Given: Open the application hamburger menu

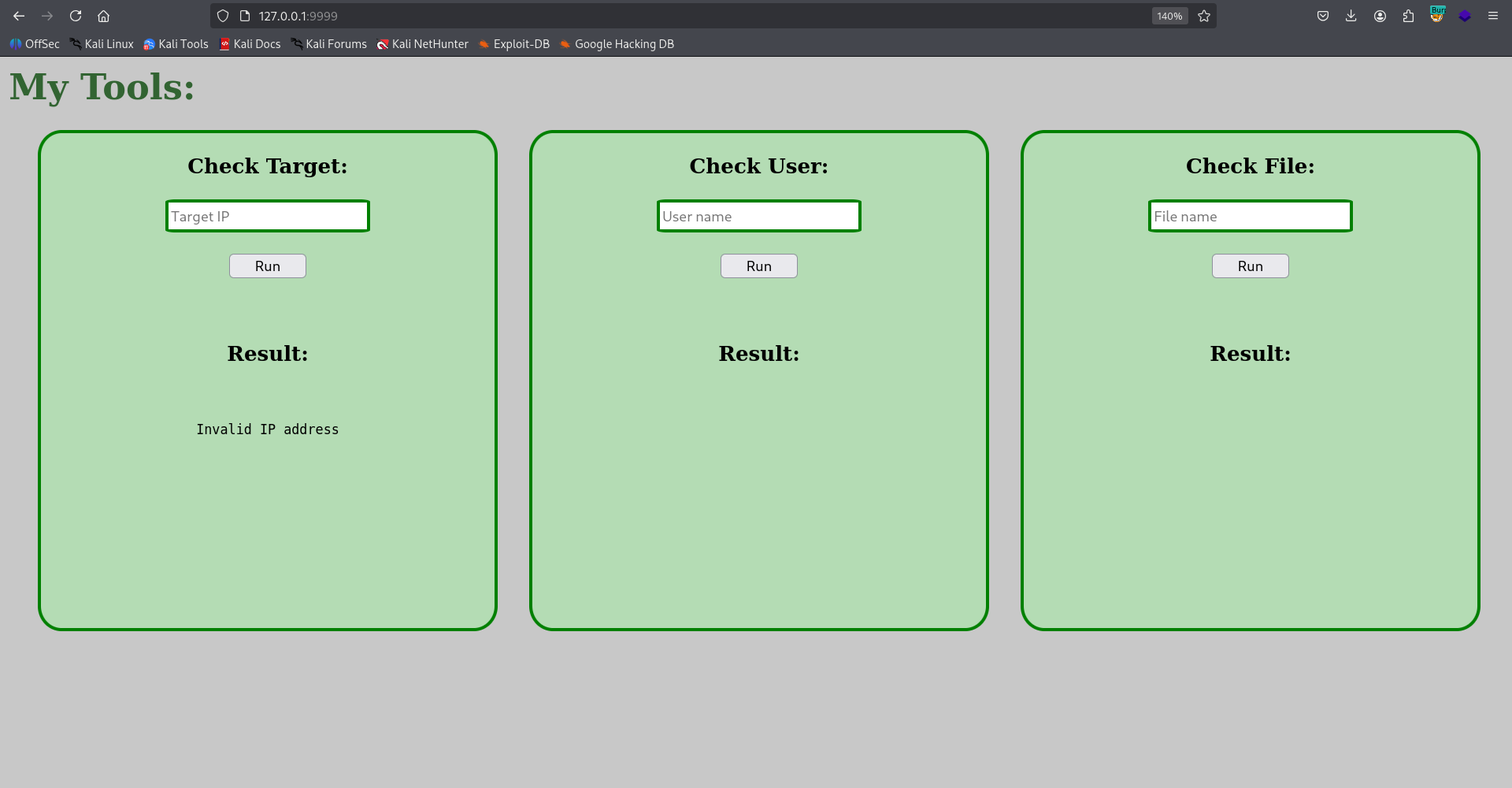Looking at the screenshot, I should tap(1493, 16).
